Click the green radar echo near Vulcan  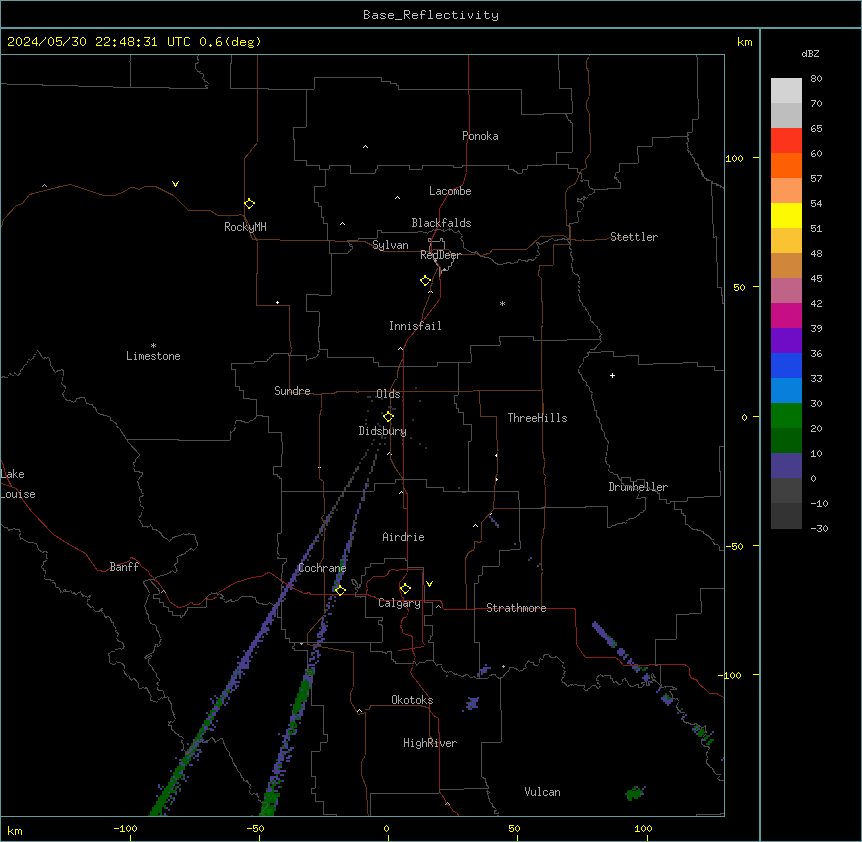(635, 793)
